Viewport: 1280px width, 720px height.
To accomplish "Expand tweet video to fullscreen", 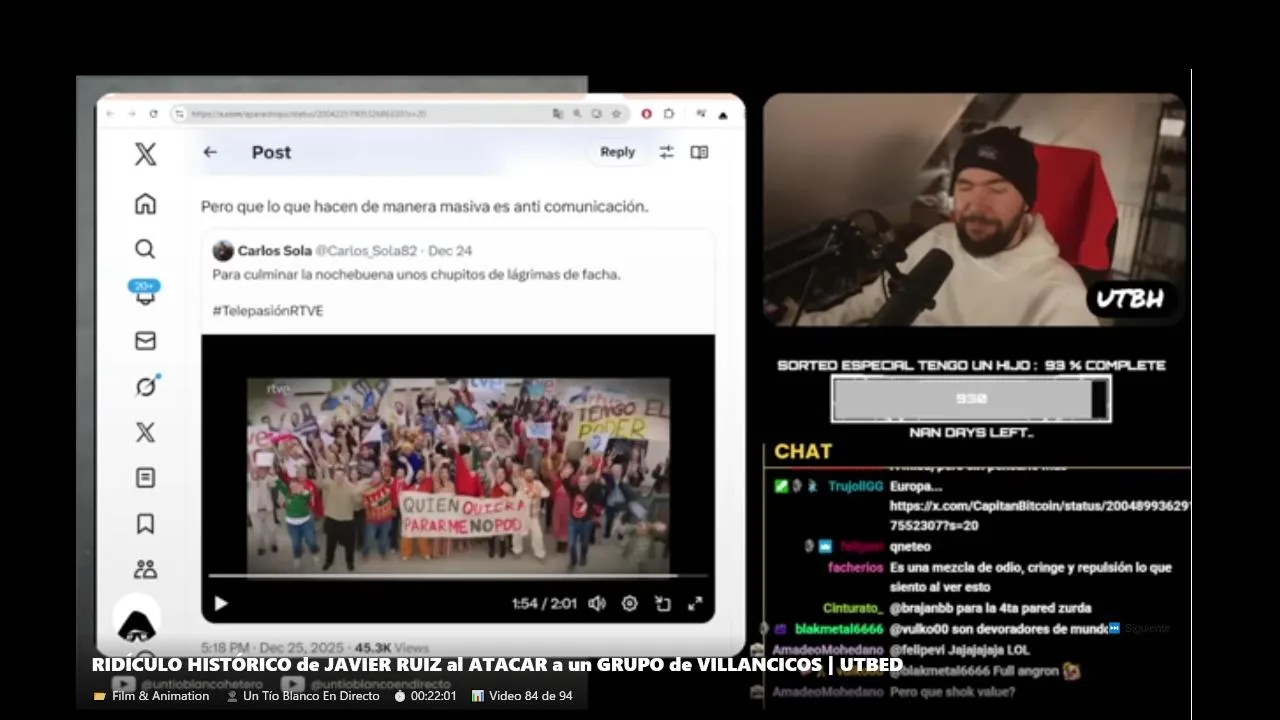I will 695,603.
